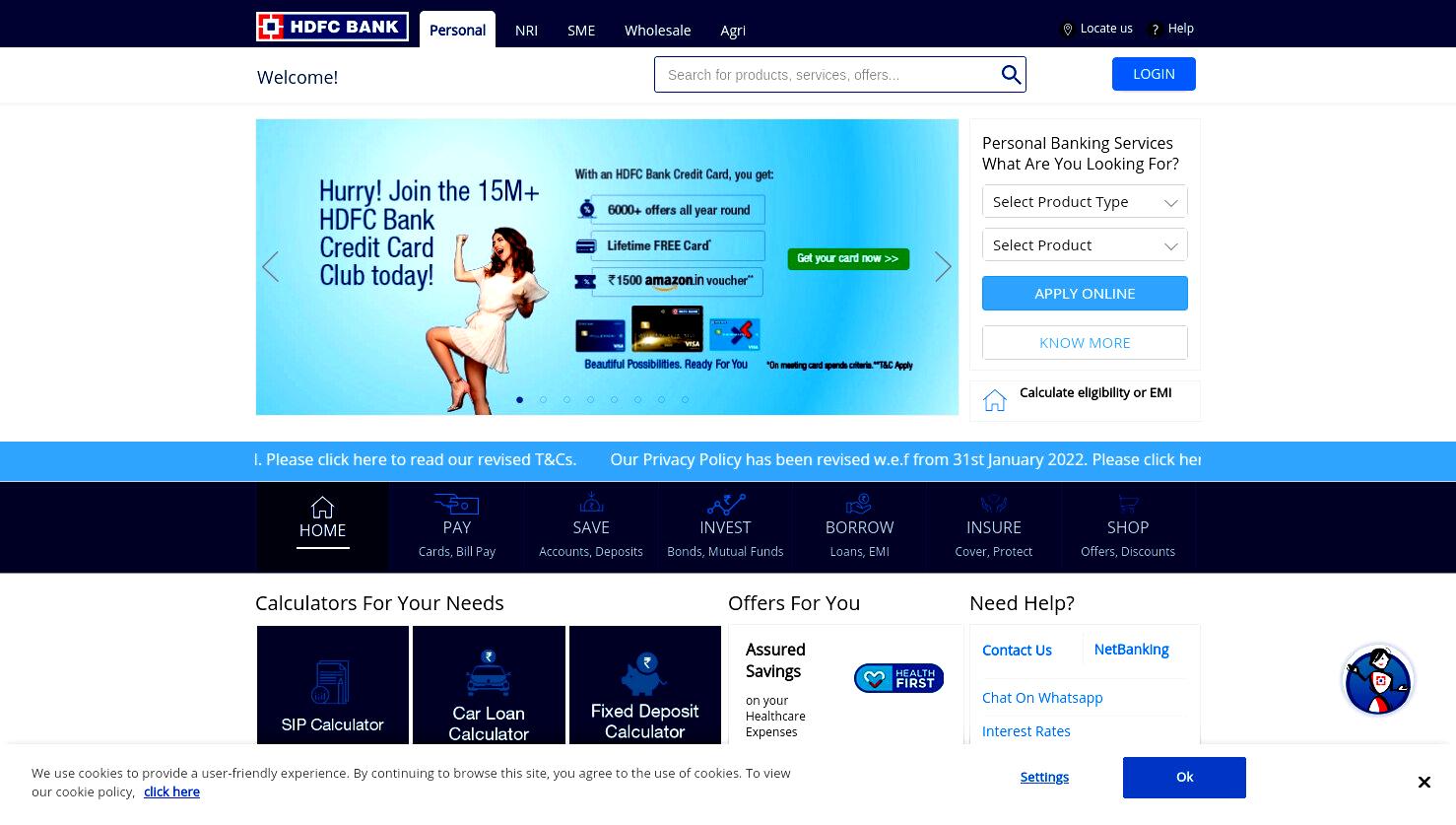Select the fourth carousel dot
Viewport: 1456px width, 825px height.
click(x=590, y=399)
